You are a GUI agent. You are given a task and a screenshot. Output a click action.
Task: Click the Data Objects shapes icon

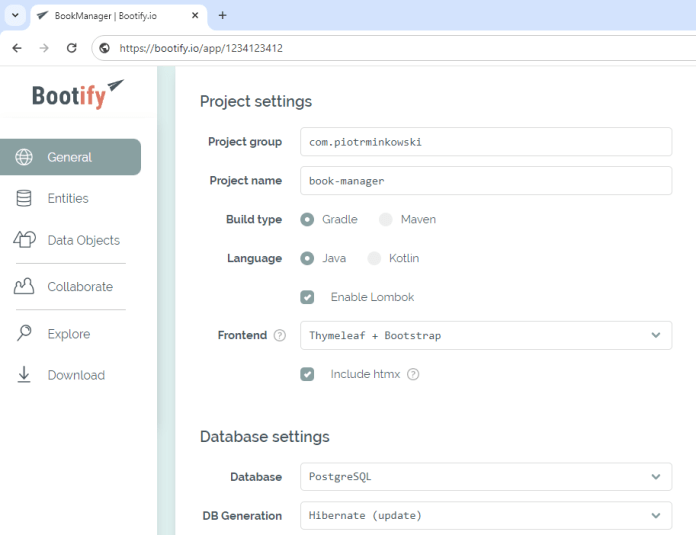24,240
